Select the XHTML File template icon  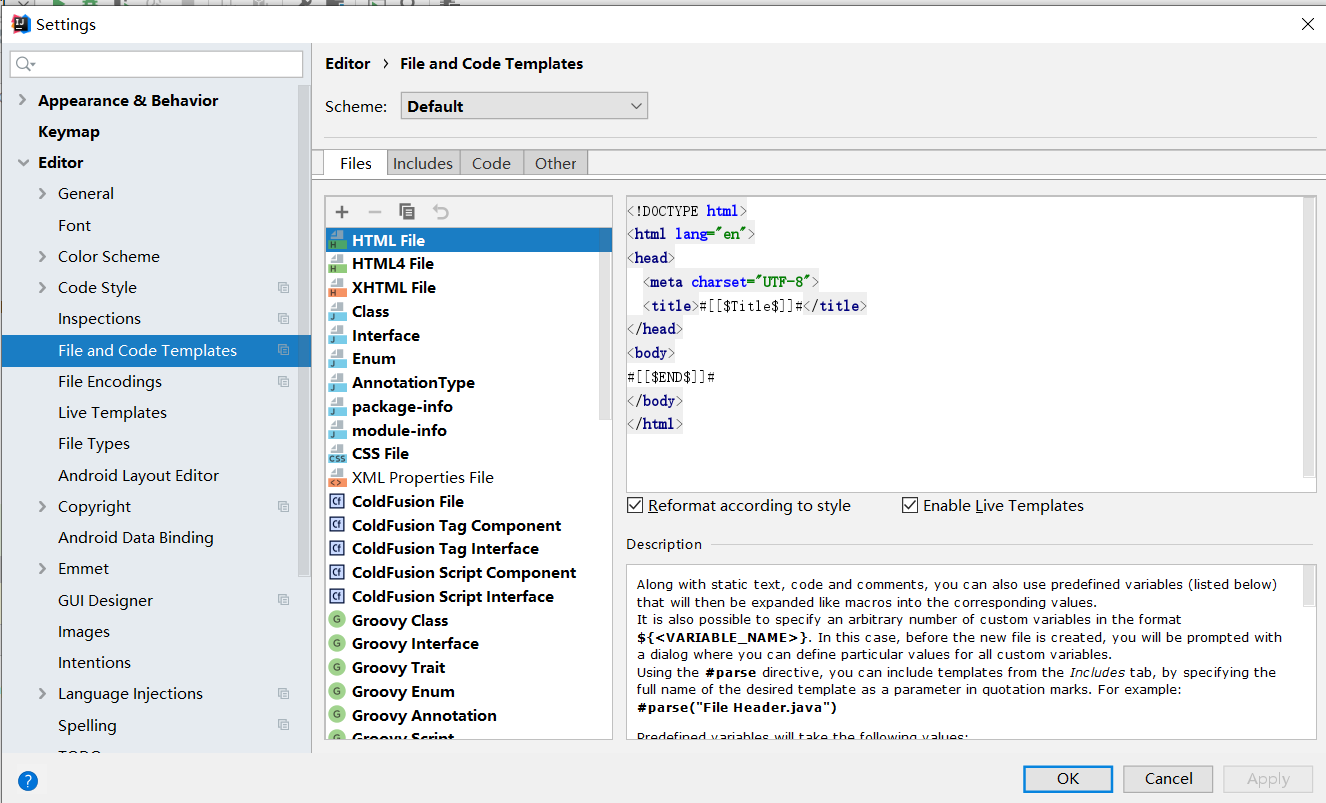337,288
